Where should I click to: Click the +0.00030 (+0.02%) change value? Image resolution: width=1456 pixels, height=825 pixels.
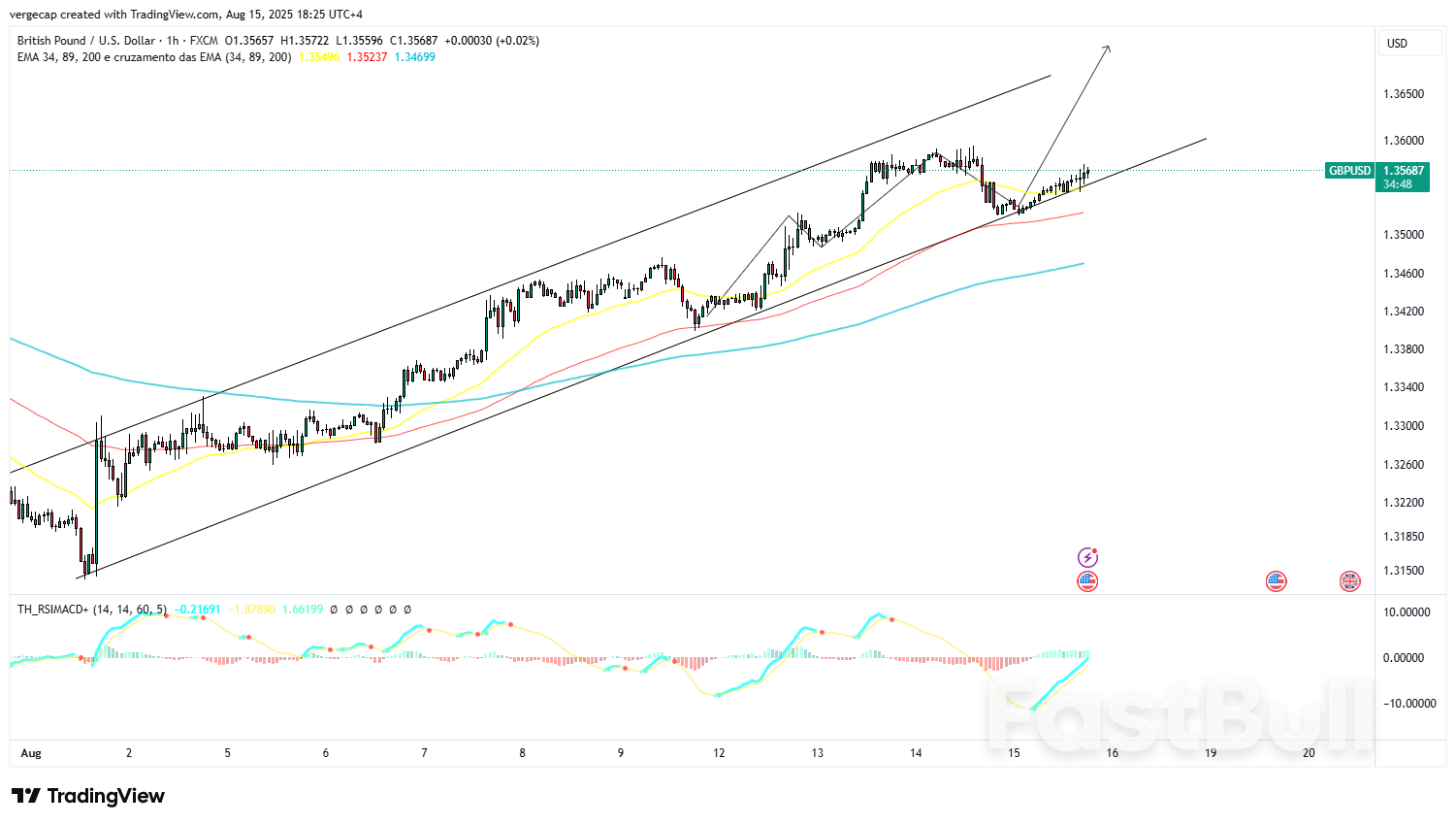[493, 41]
